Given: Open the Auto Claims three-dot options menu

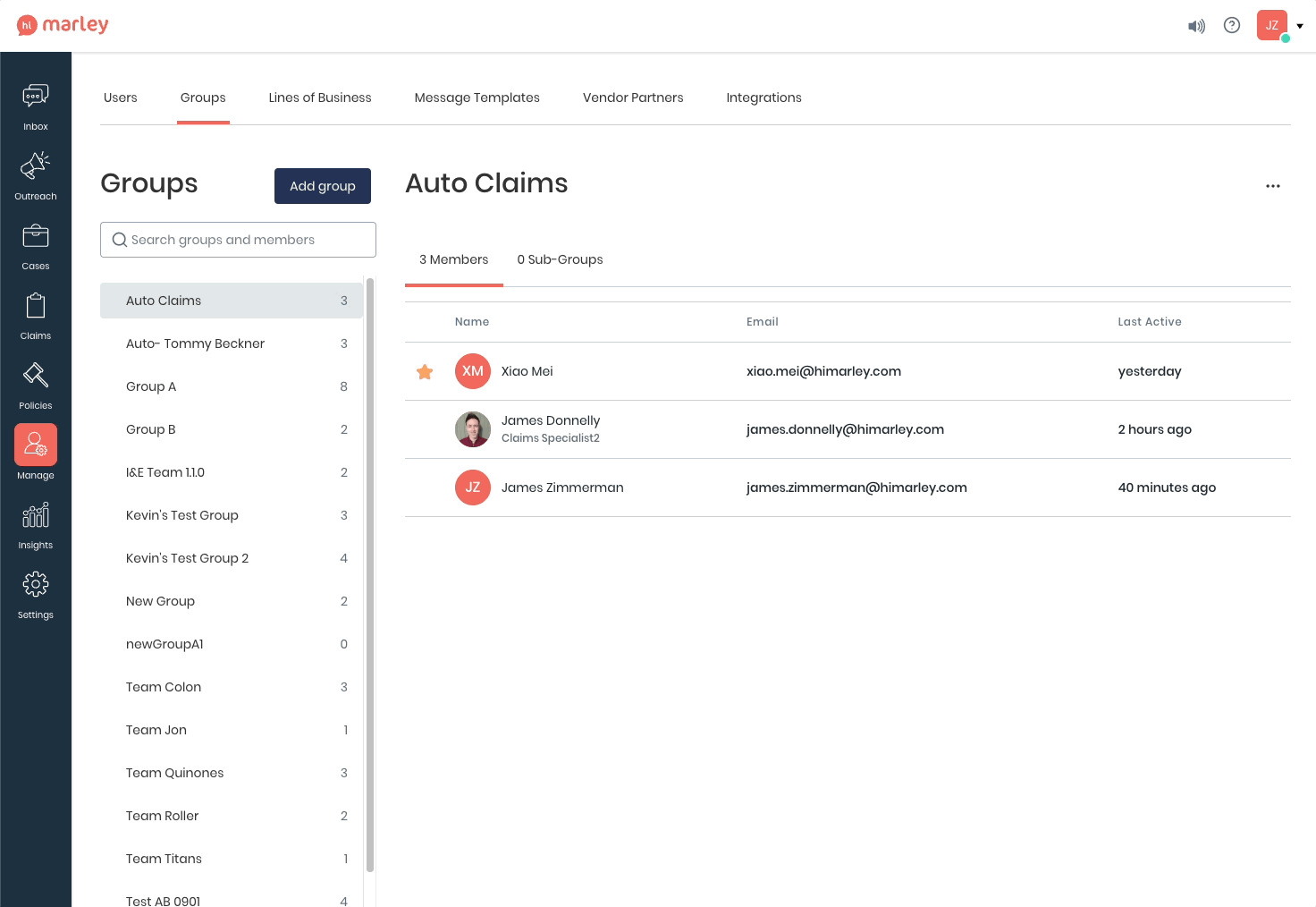Looking at the screenshot, I should coord(1273,186).
